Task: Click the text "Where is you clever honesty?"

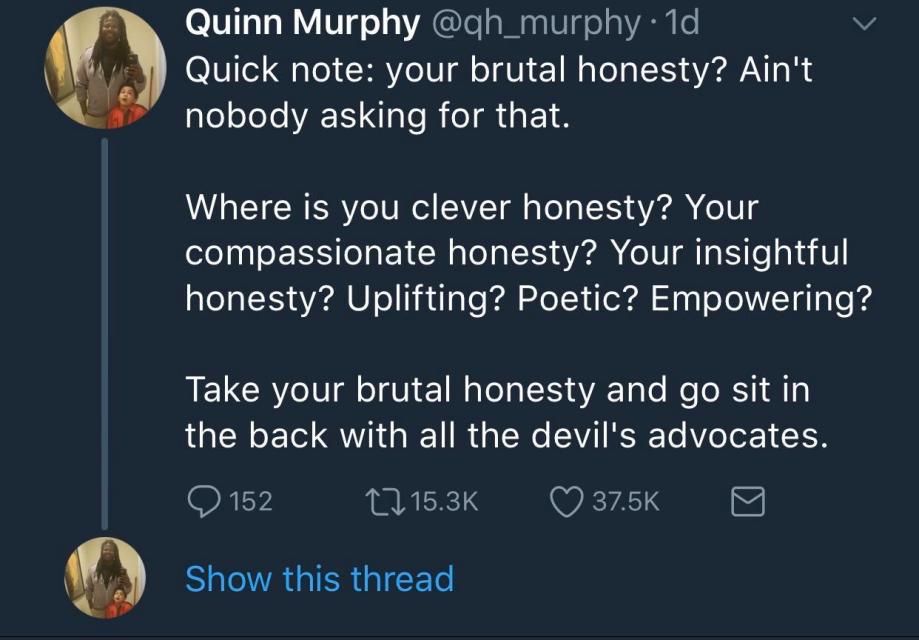Action: (435, 208)
